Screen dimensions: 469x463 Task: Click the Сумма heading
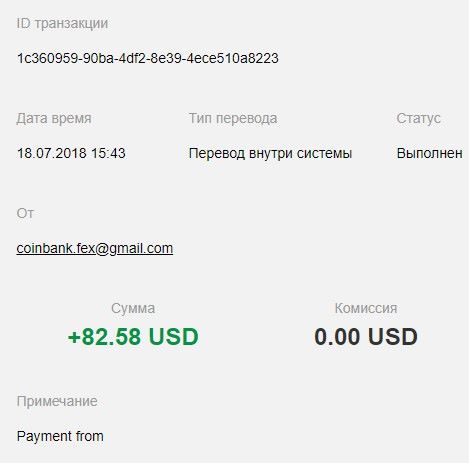pyautogui.click(x=133, y=308)
